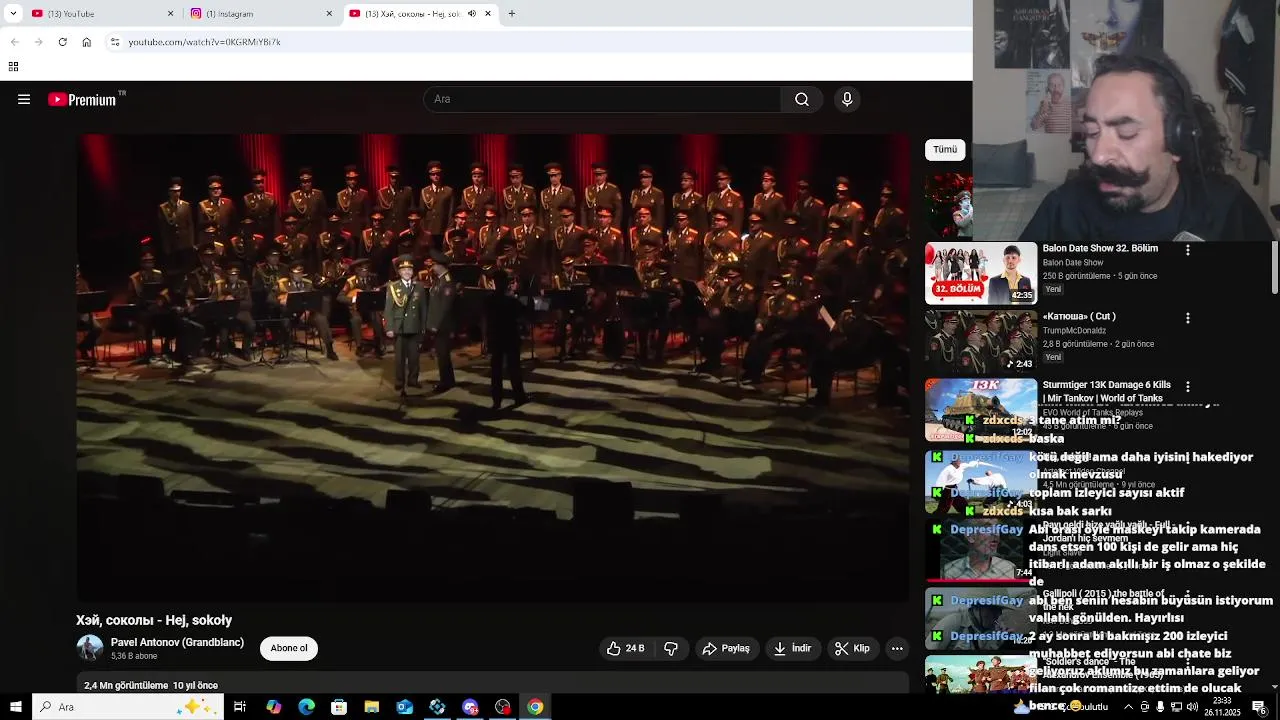Click the Chrome taskbar icon

[x=536, y=707]
